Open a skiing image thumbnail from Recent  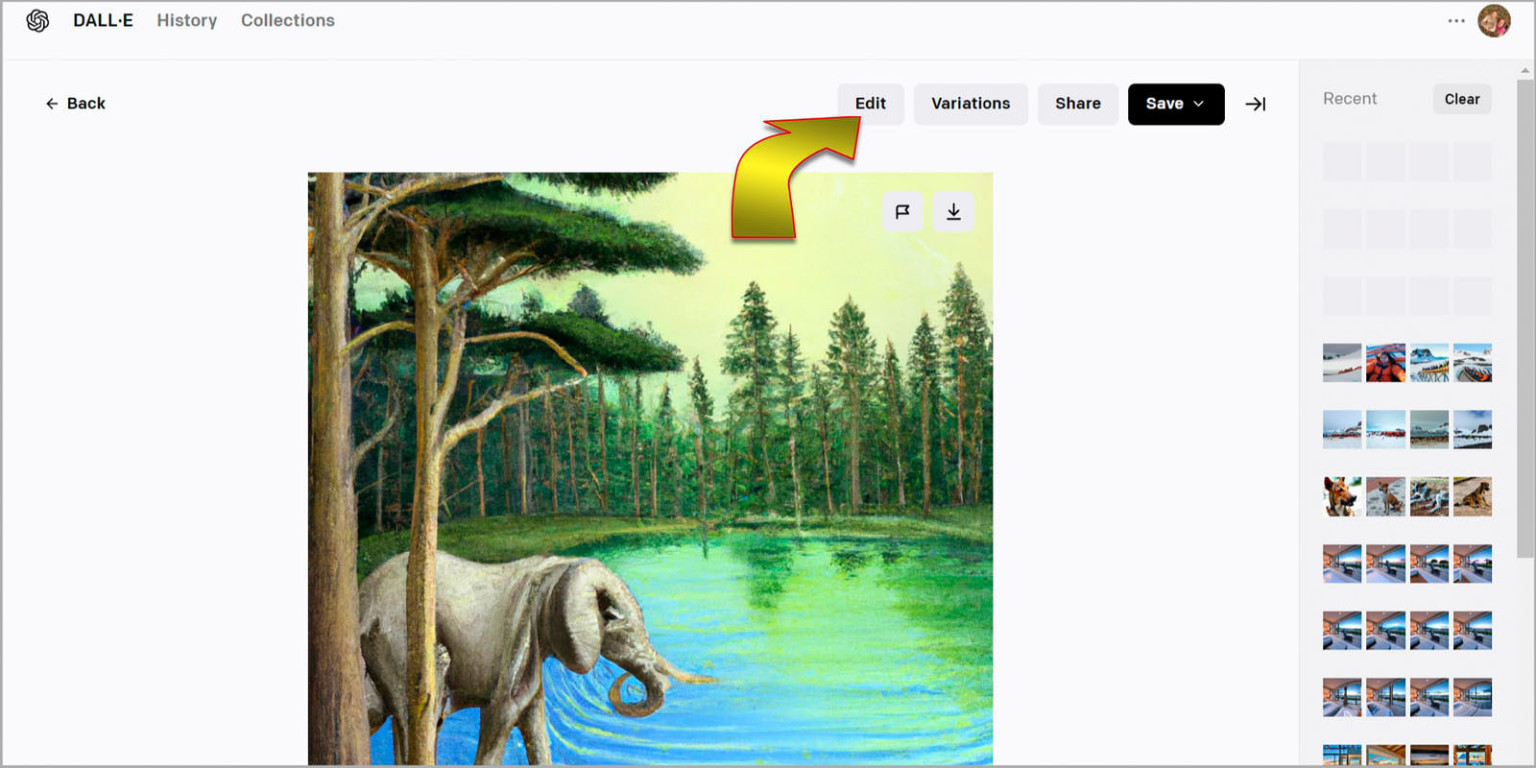1341,362
